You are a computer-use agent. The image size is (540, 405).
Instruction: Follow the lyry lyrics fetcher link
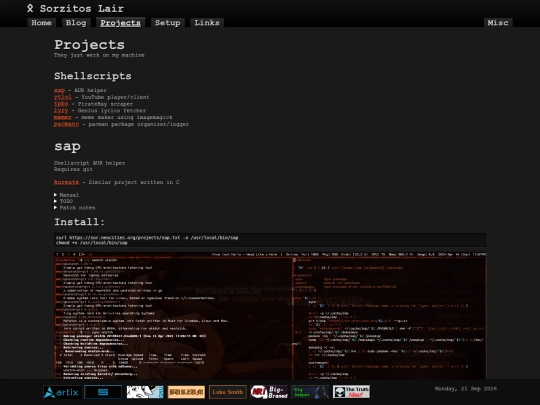click(x=61, y=111)
